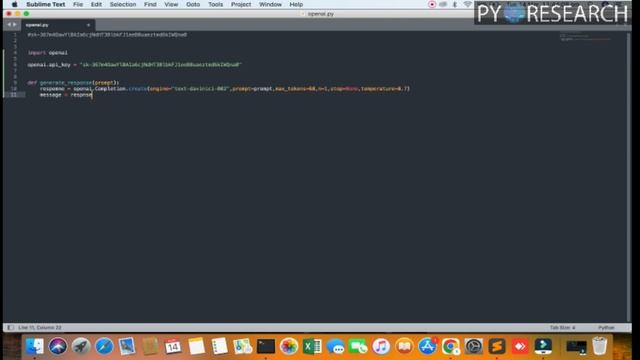This screenshot has width=640, height=360.
Task: Open the Project menu
Action: coord(241,4)
